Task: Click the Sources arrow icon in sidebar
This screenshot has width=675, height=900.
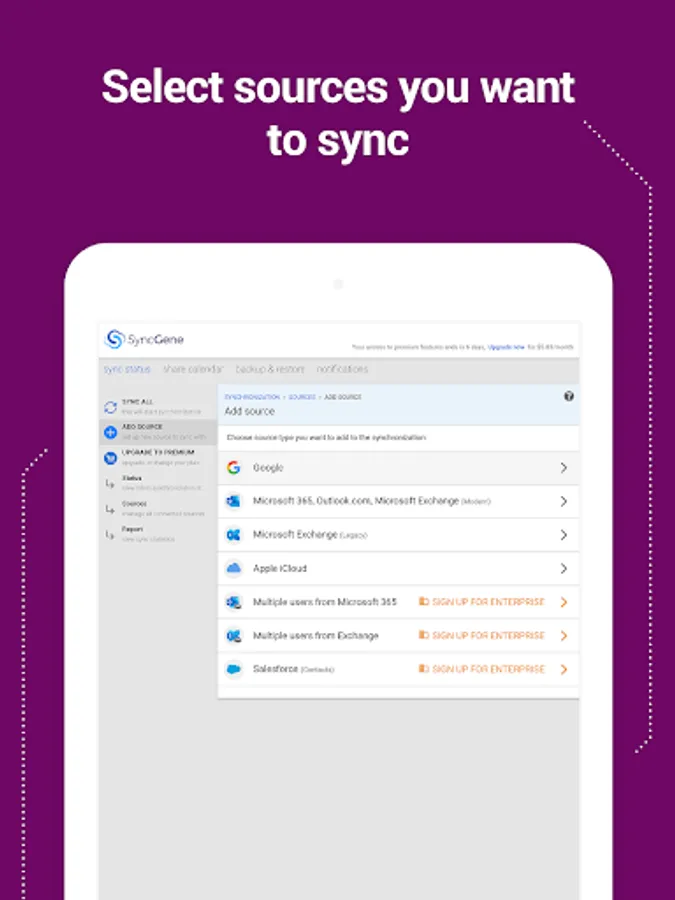Action: (x=110, y=509)
